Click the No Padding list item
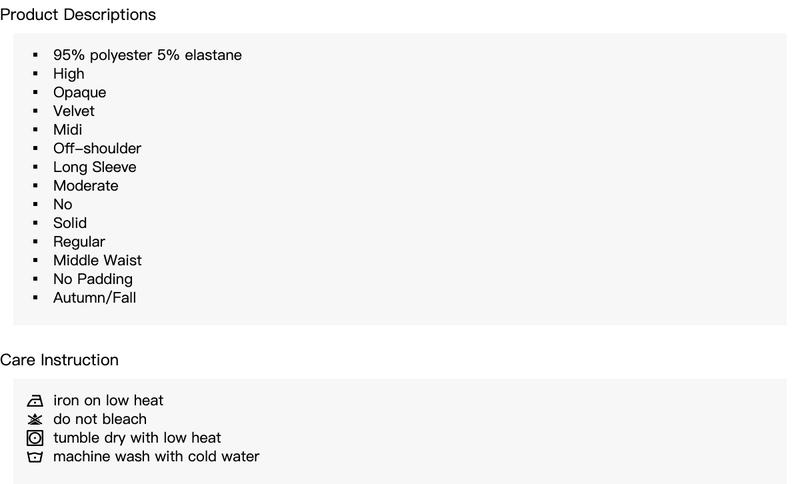 point(93,279)
